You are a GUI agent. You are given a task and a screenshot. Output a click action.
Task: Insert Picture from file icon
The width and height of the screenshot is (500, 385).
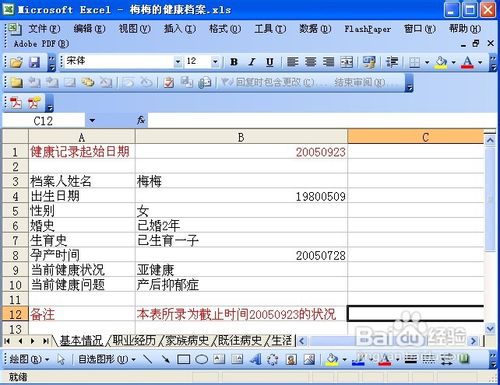[x=309, y=359]
